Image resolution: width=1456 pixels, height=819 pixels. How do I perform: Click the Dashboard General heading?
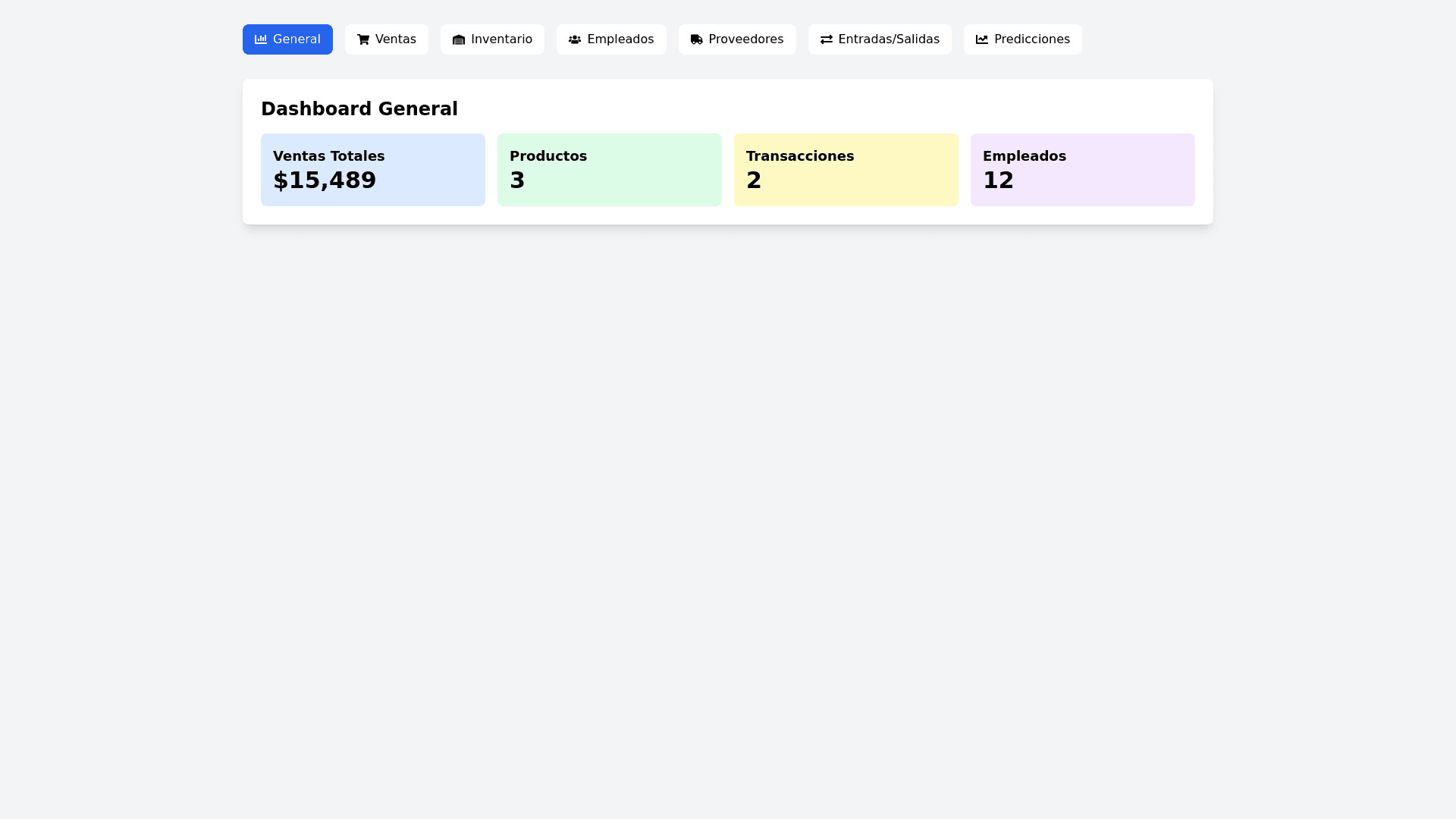(359, 109)
